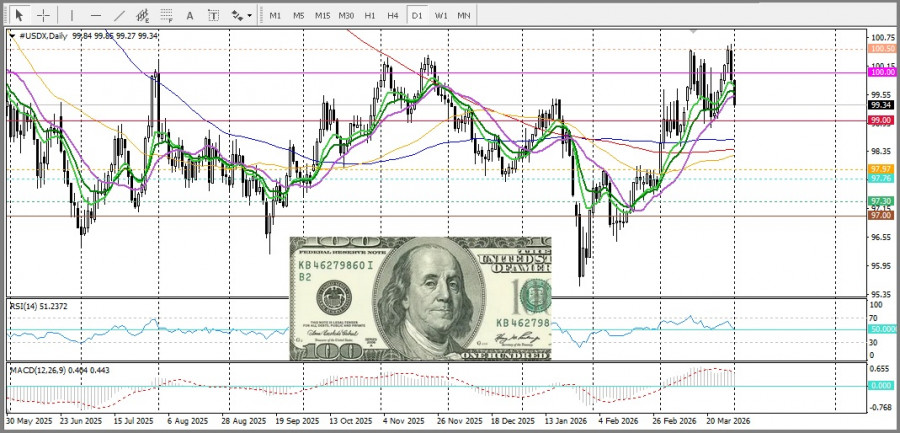Switch to H4 timeframe

pyautogui.click(x=393, y=16)
